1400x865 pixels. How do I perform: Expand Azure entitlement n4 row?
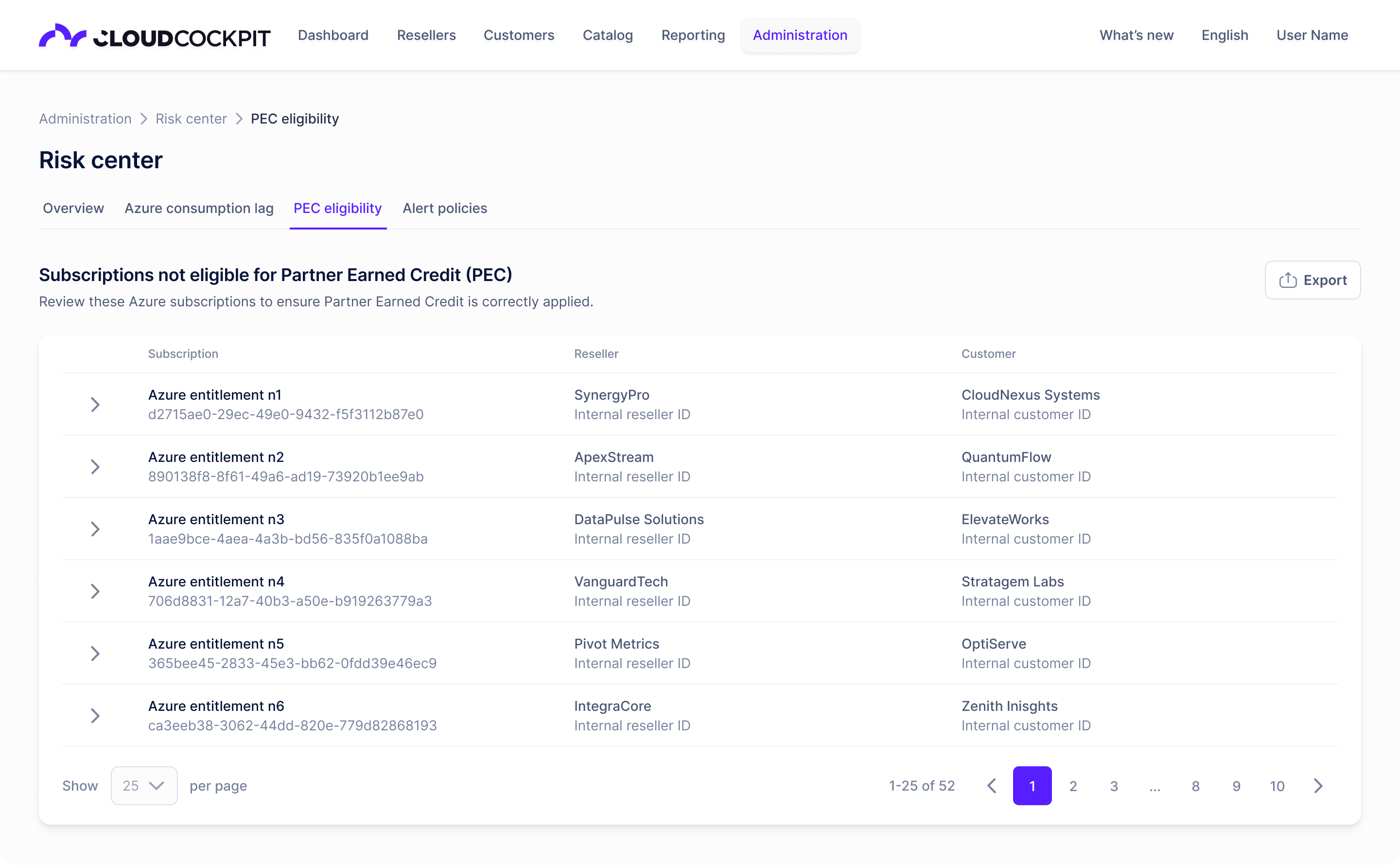pyautogui.click(x=95, y=591)
